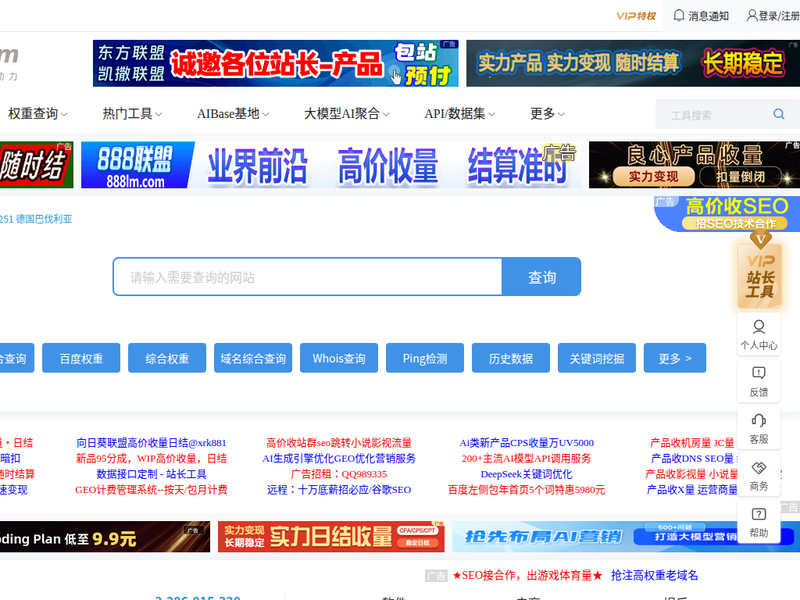Open the 良心产品收量 banner ad
The width and height of the screenshot is (800, 600).
click(694, 165)
